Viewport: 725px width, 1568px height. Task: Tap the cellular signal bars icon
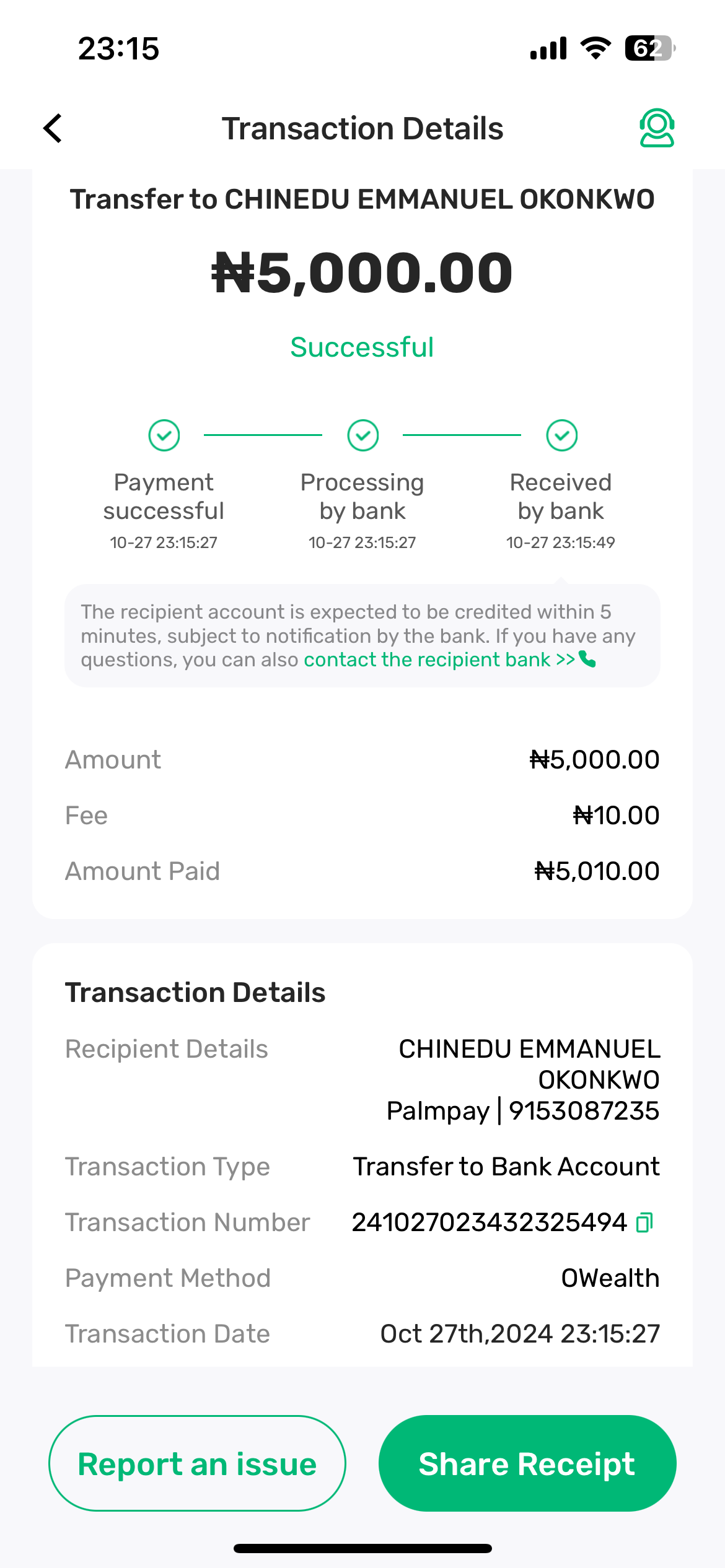tap(548, 48)
